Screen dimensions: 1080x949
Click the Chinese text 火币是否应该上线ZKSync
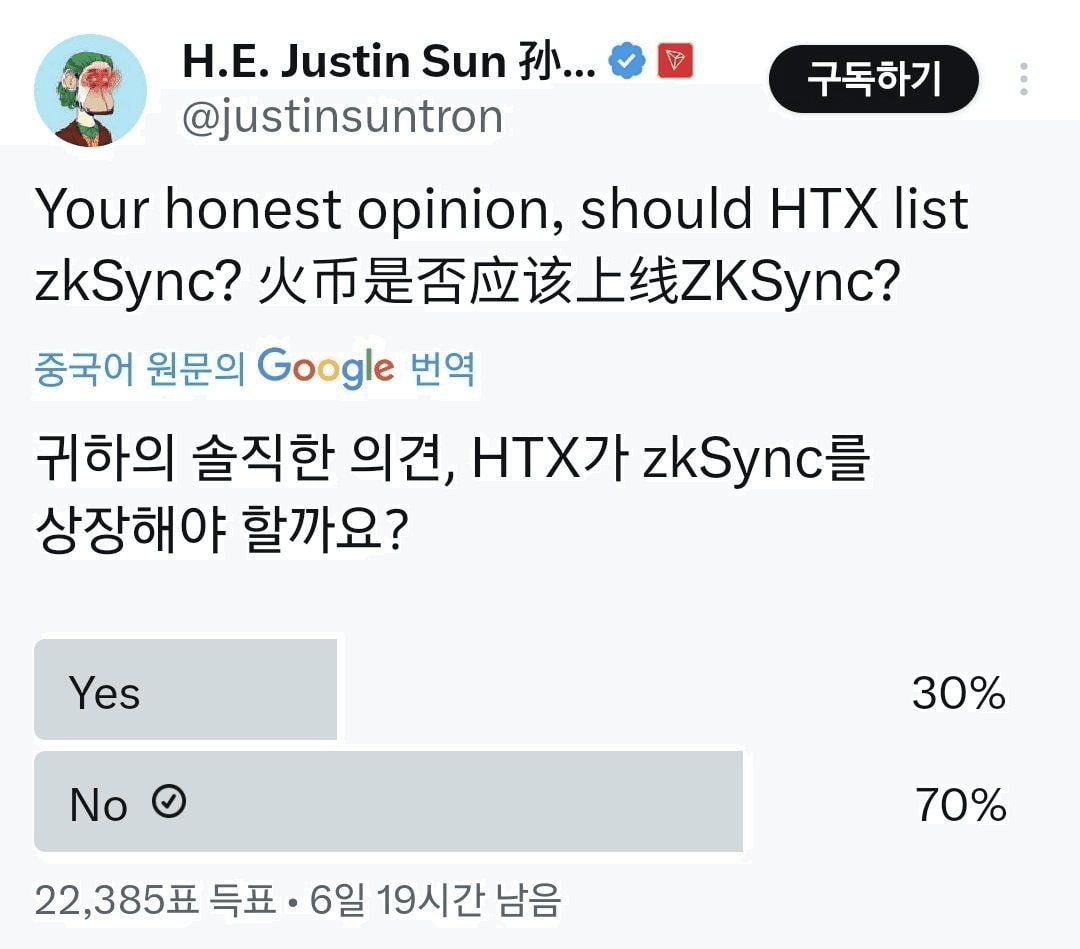click(x=575, y=285)
